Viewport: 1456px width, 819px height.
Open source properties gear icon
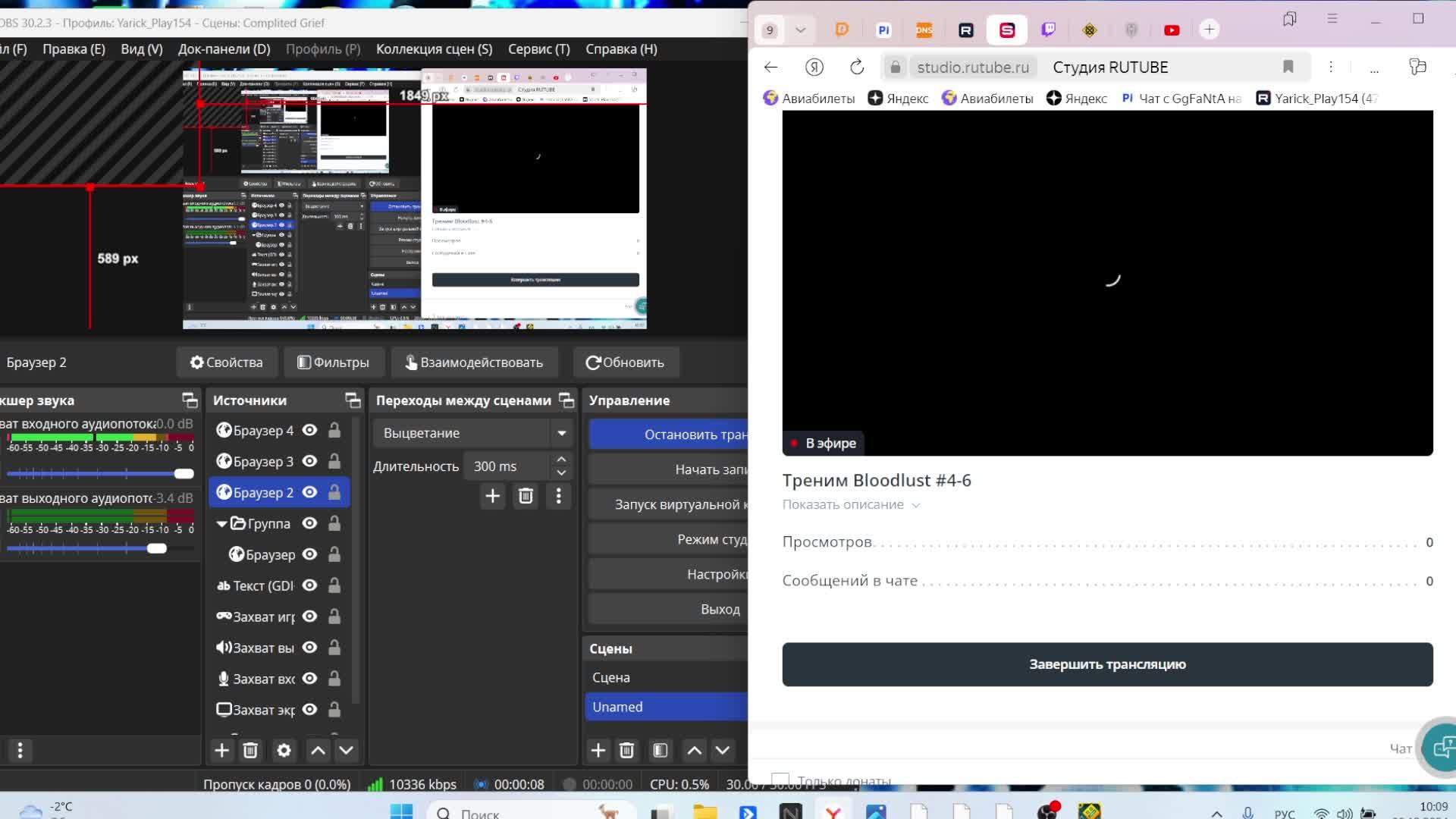pyautogui.click(x=284, y=750)
